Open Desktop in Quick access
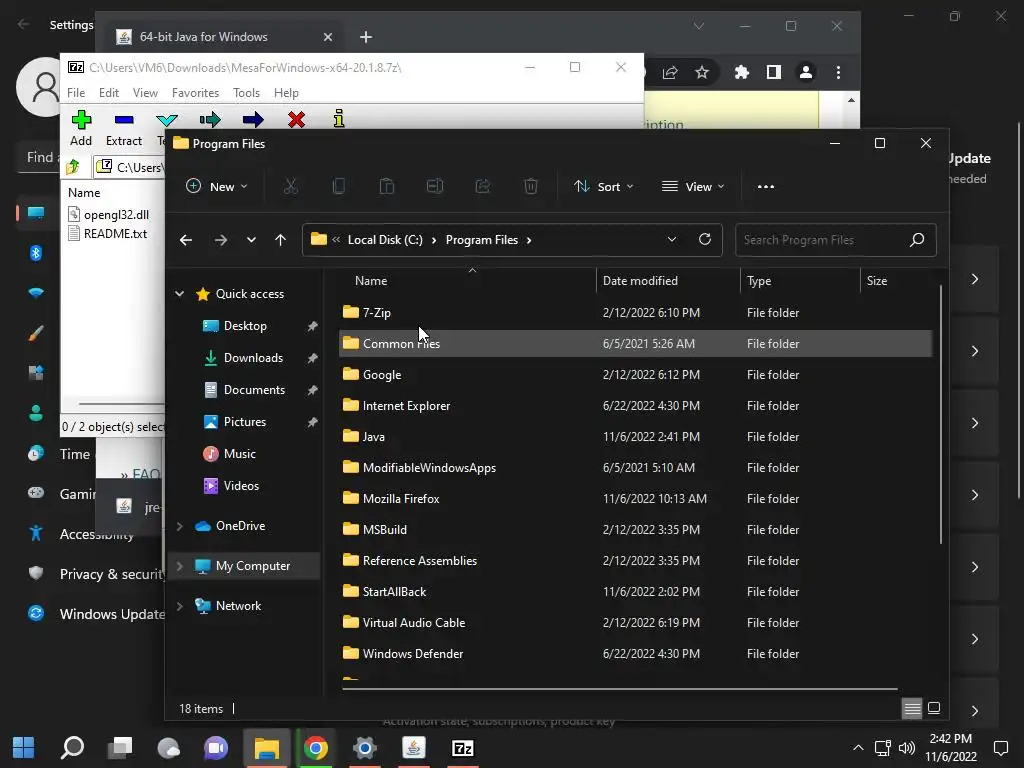The height and width of the screenshot is (768, 1024). 244,326
